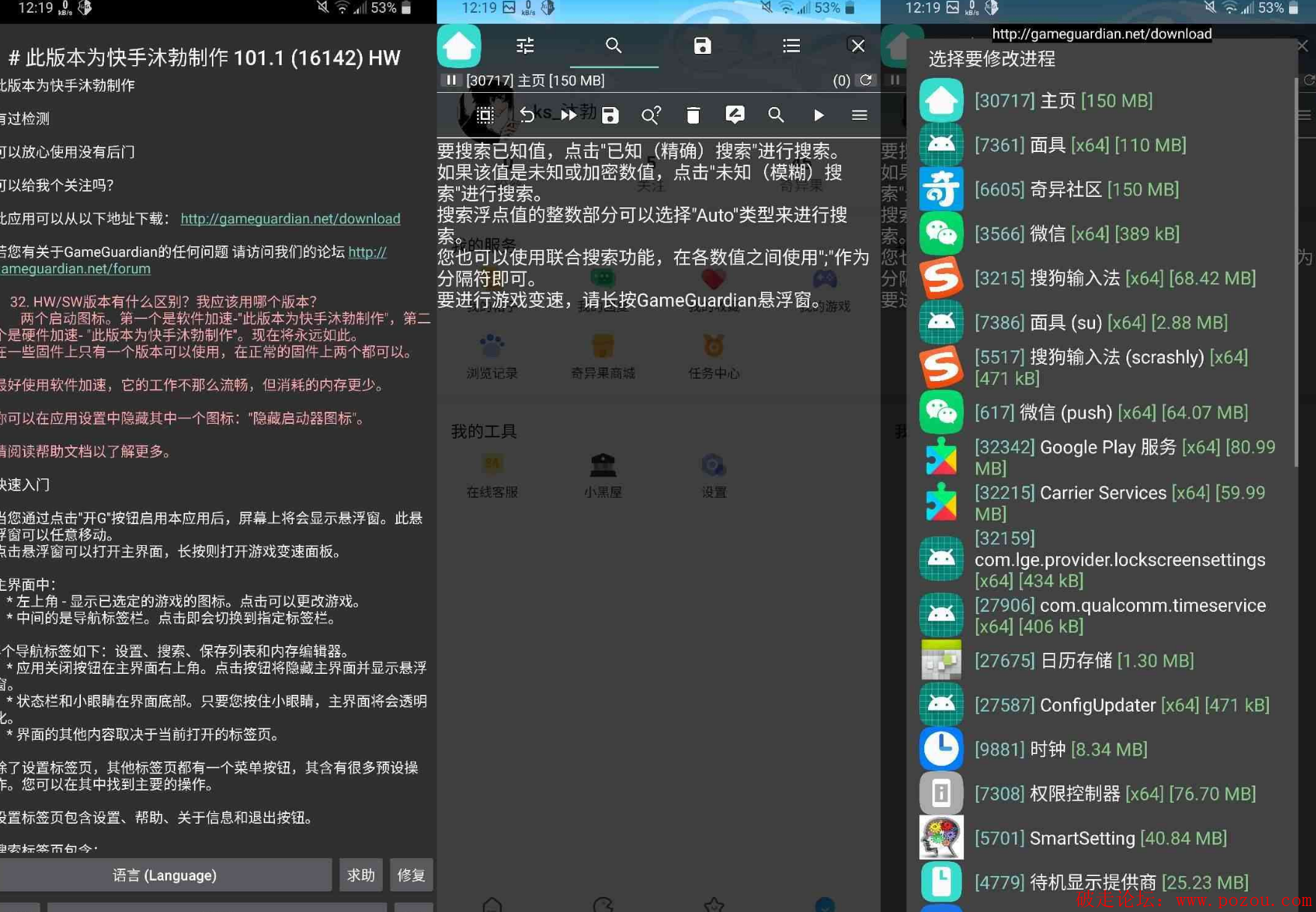This screenshot has width=1316, height=912.
Task: Tap the Wi-Fi icon in middle status bar
Action: pyautogui.click(x=786, y=8)
